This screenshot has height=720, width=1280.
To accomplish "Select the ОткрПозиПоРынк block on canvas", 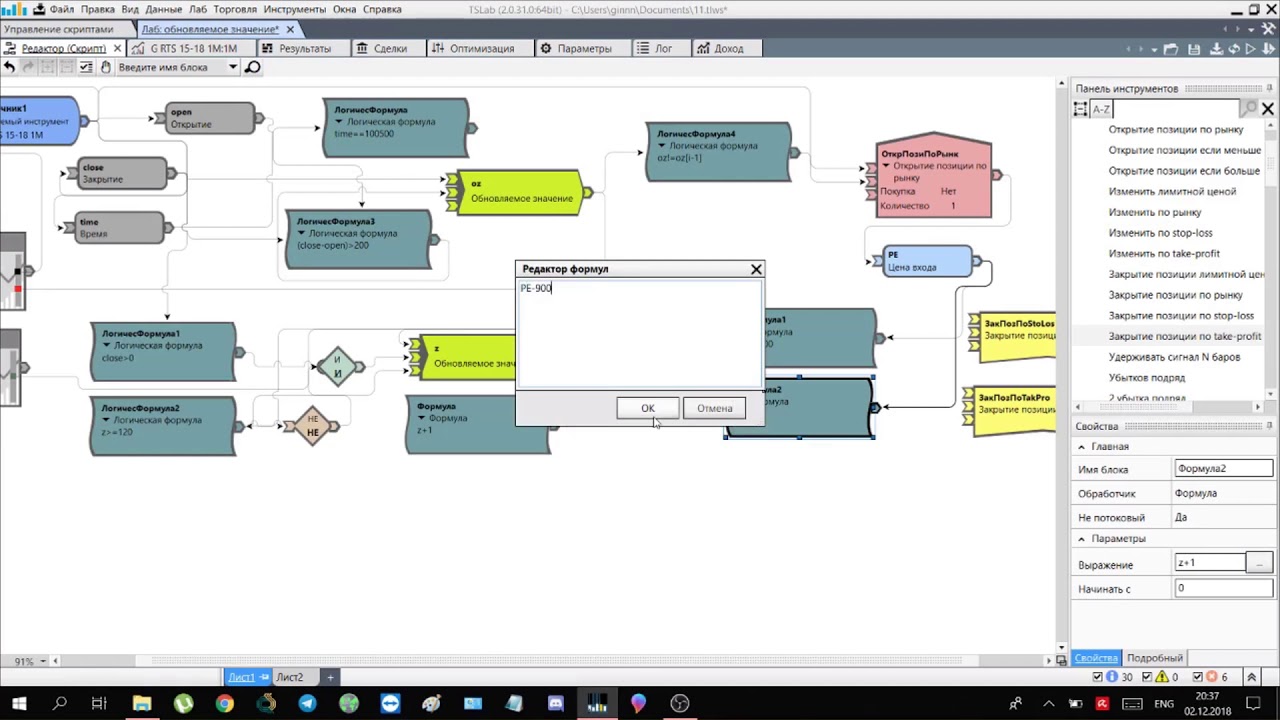I will (934, 176).
